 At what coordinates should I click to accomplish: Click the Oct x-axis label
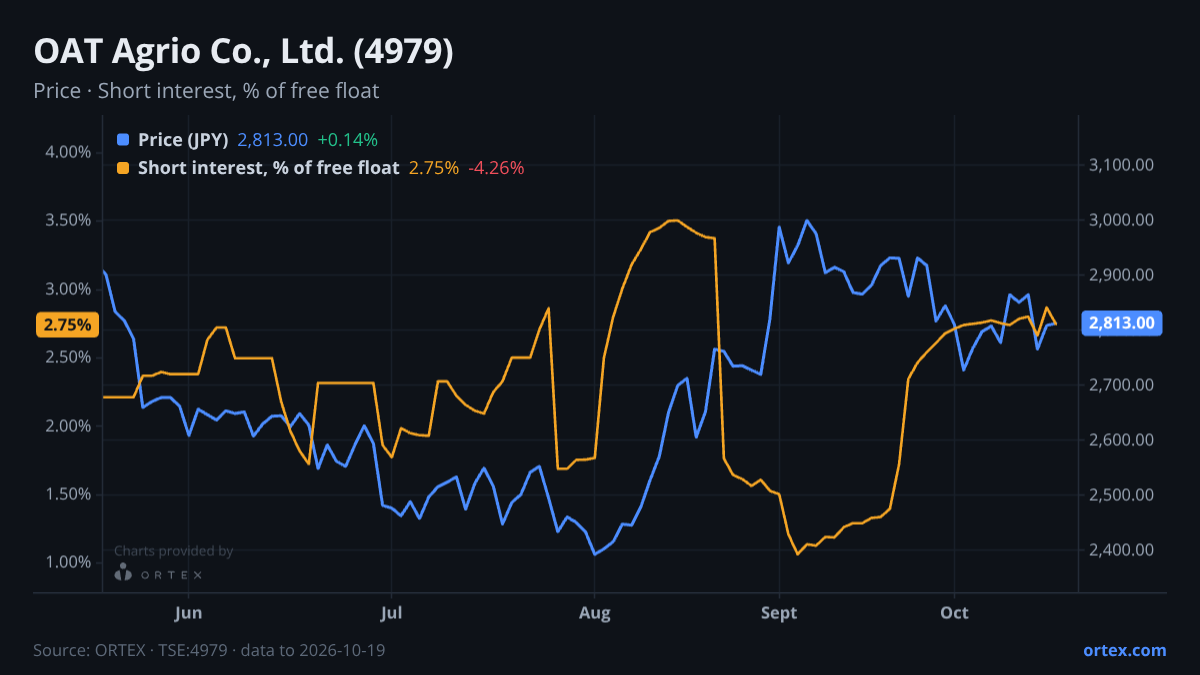tap(954, 613)
